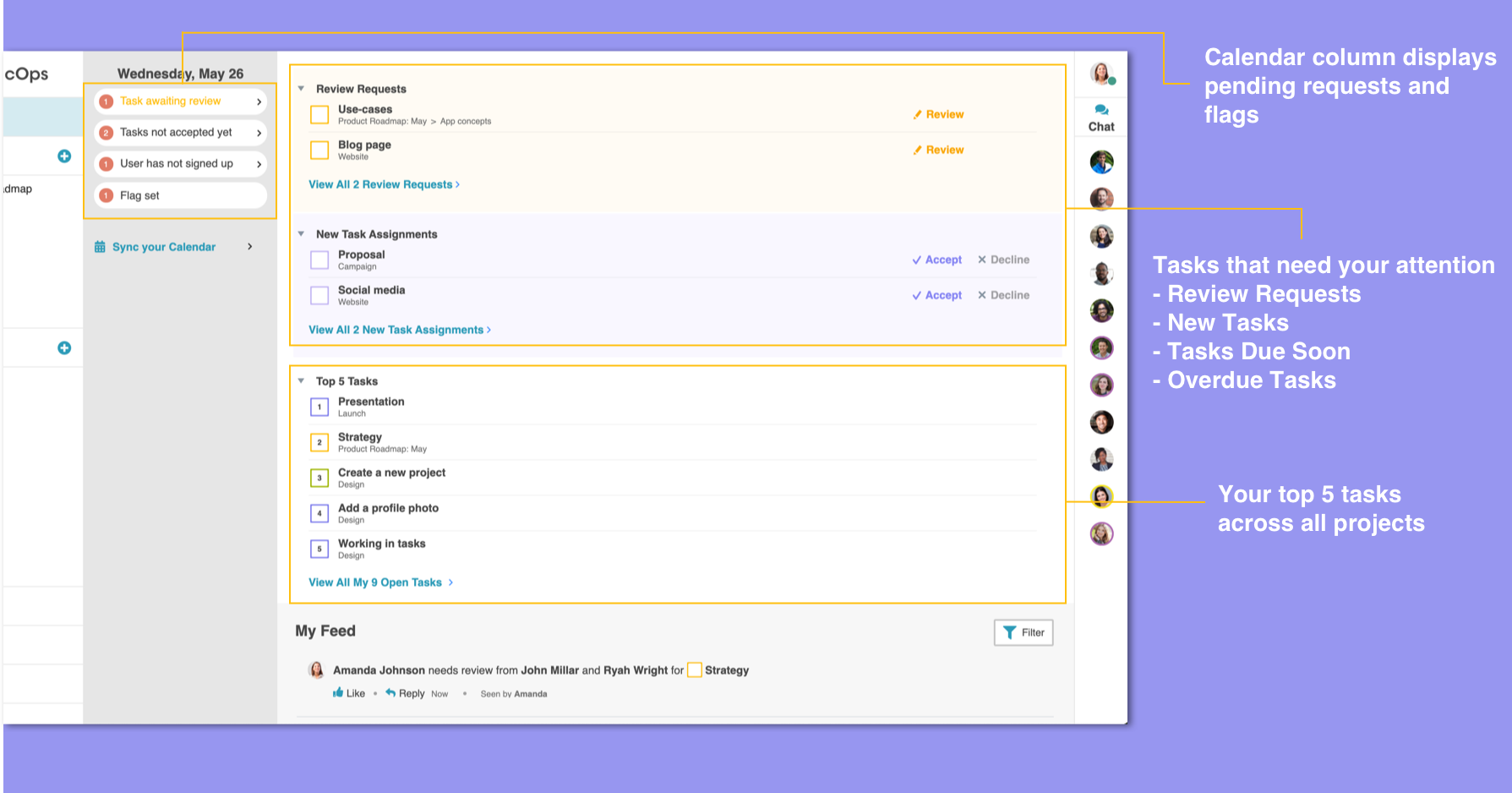Screen dimensions: 1512x793
Task: Click the thumbs-up Like icon on feed post
Action: coord(339,693)
